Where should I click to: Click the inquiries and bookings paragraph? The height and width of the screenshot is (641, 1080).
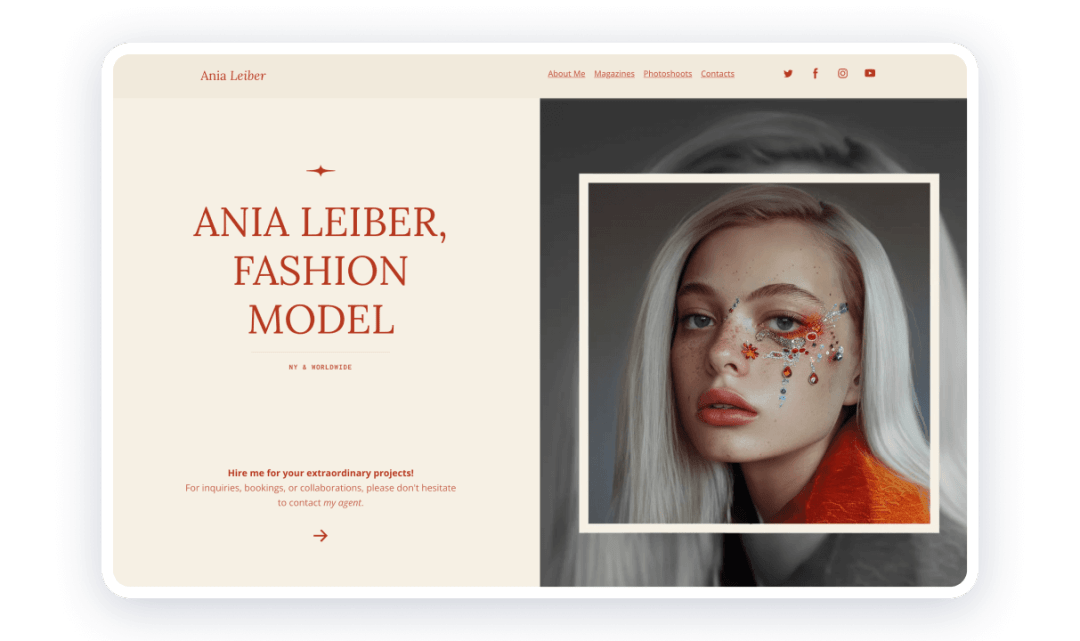pyautogui.click(x=320, y=494)
